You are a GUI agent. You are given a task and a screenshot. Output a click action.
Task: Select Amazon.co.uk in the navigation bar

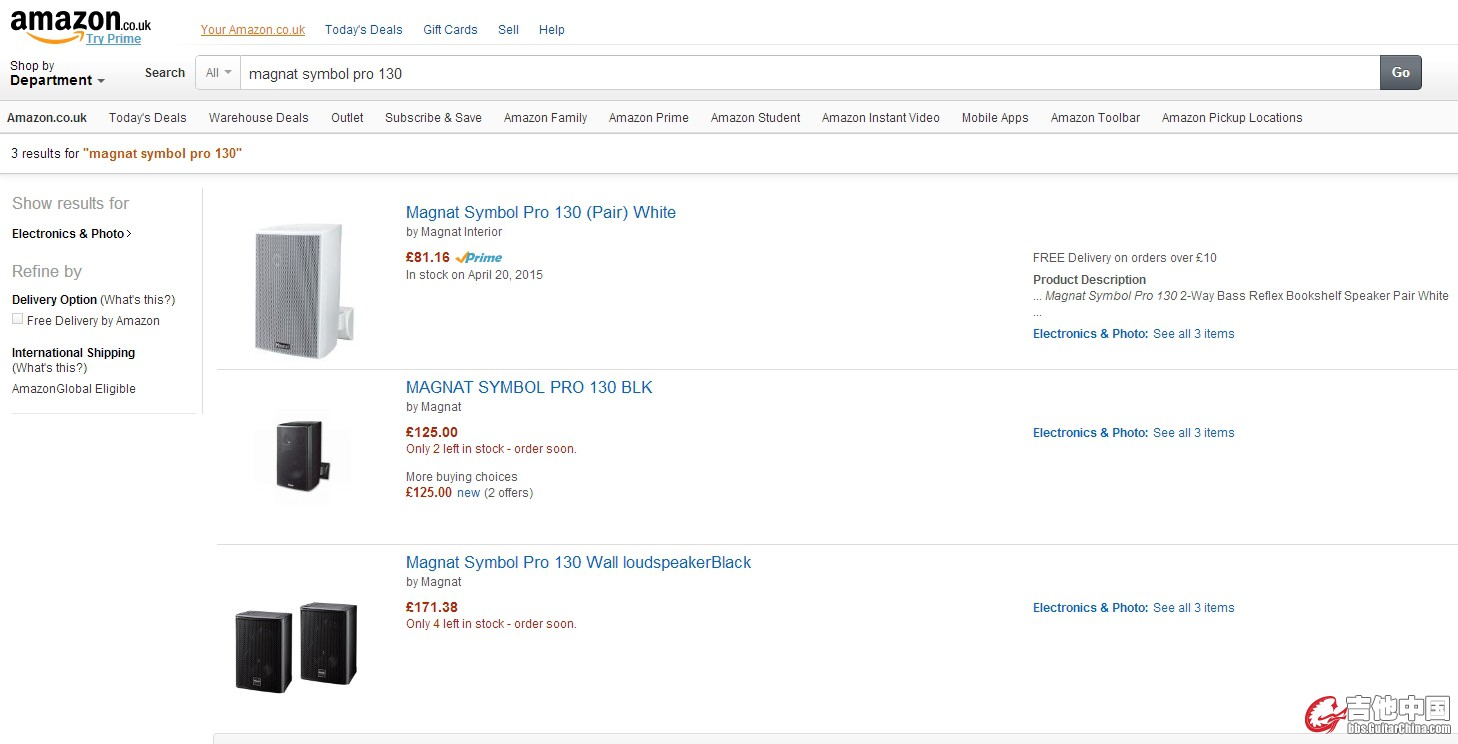[47, 117]
